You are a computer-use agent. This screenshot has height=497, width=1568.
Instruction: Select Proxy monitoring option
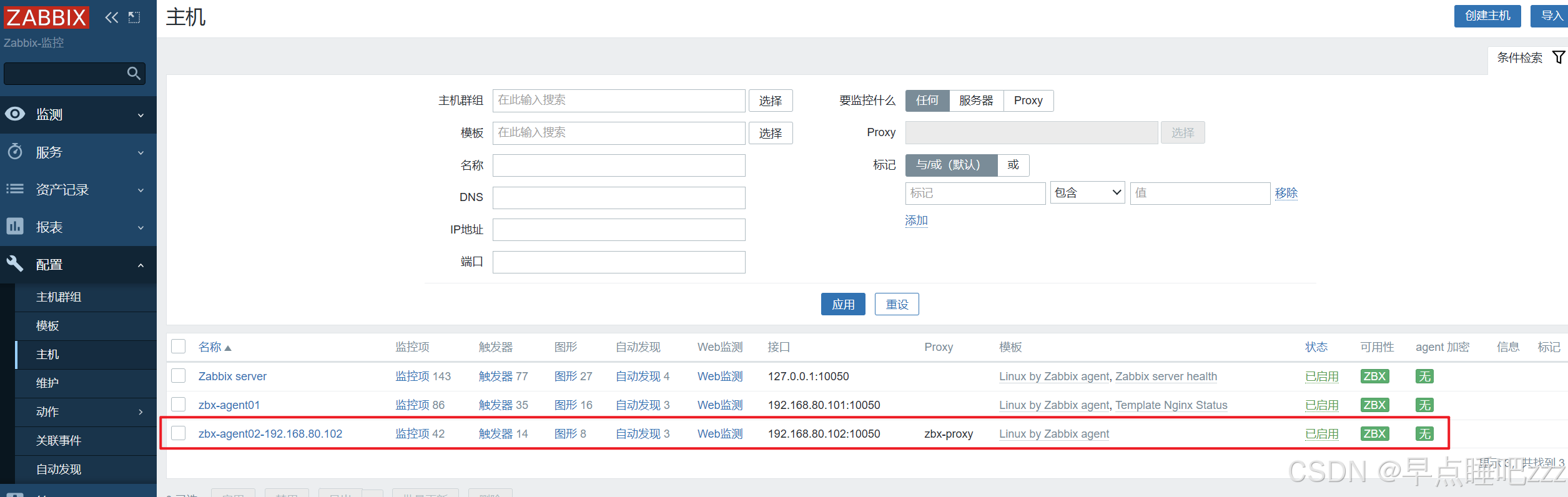1028,101
